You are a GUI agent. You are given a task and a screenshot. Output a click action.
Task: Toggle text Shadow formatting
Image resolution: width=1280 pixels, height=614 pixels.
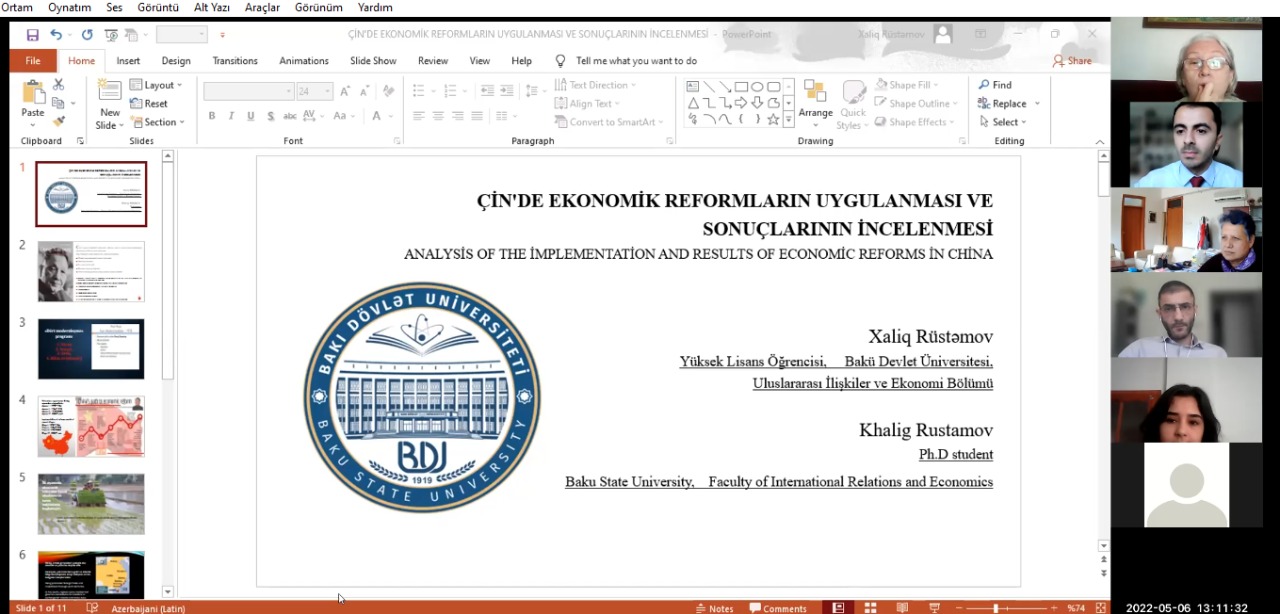[270, 116]
